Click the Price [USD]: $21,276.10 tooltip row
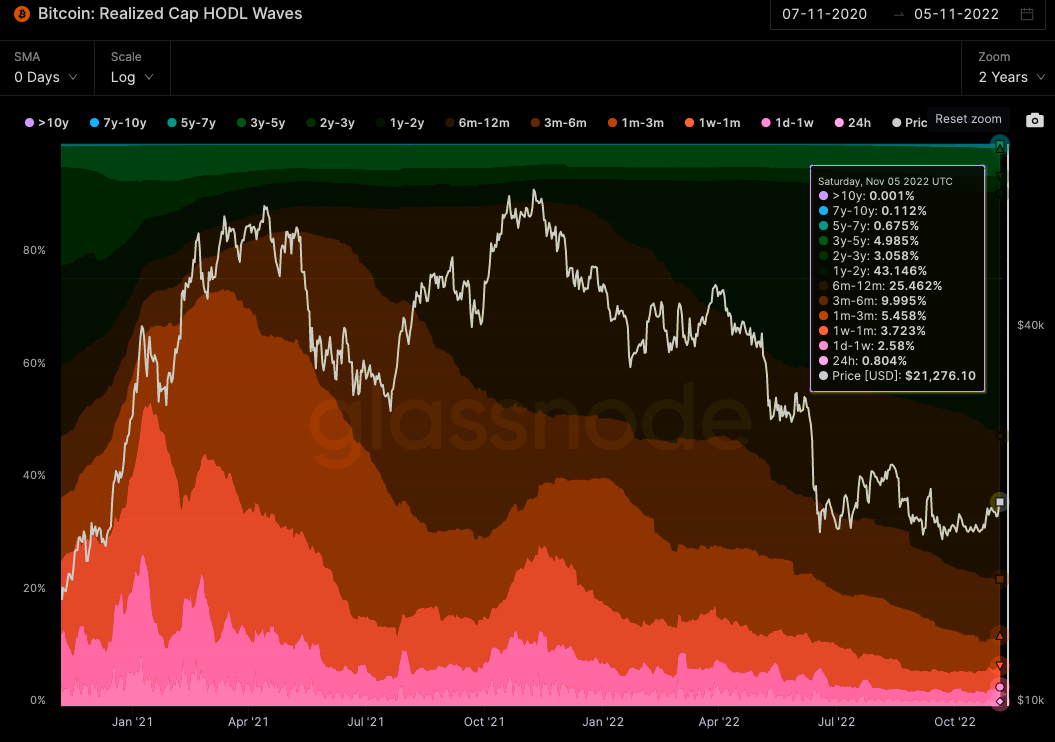1055x742 pixels. tap(897, 376)
